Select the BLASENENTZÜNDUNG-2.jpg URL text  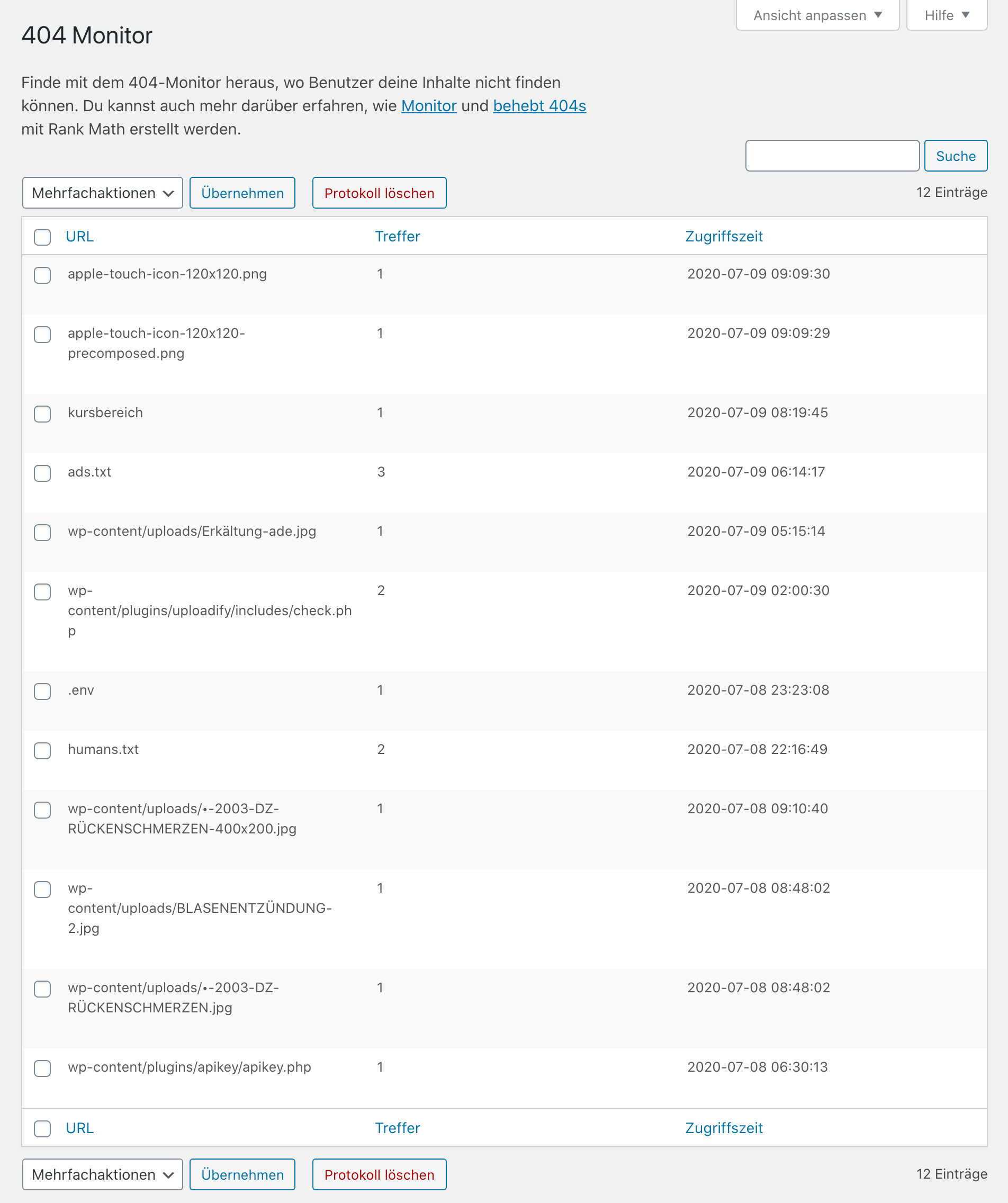[200, 908]
